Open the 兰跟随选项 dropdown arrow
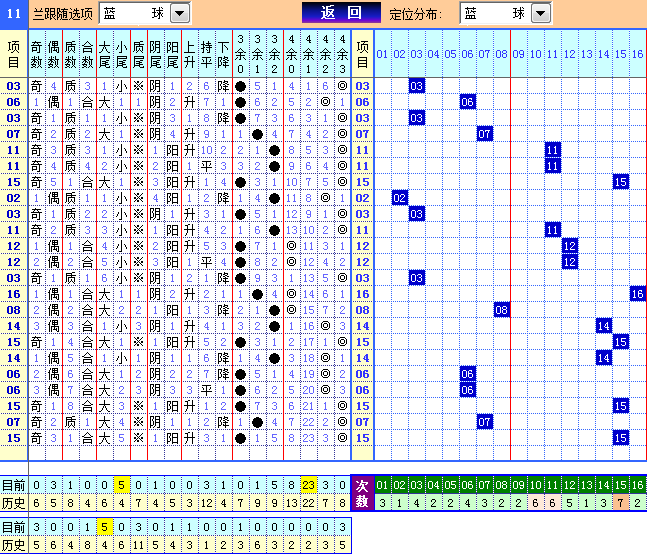Viewport: 647px width, 554px height. 180,13
